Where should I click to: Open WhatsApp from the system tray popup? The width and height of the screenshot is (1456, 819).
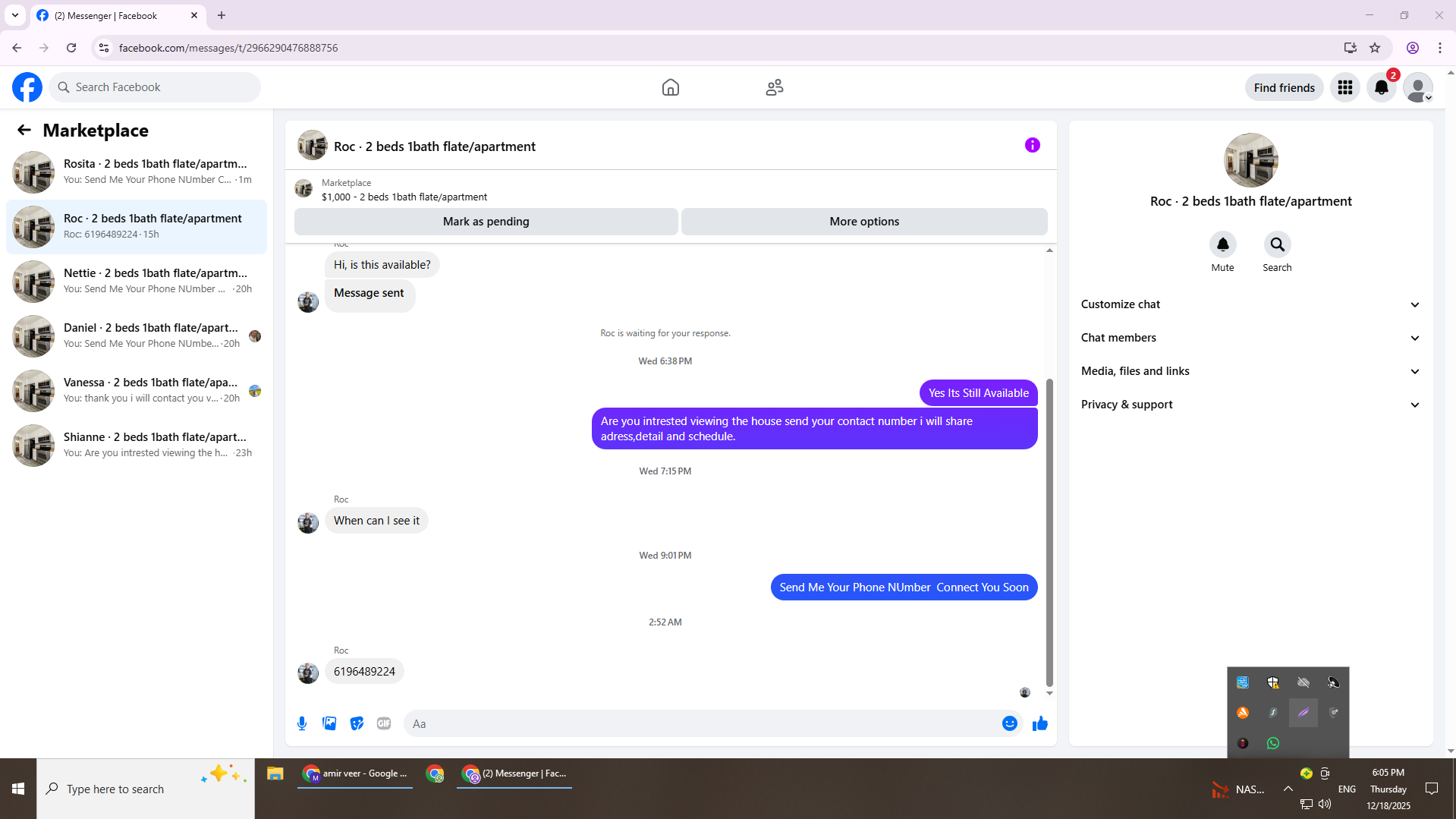pyautogui.click(x=1273, y=743)
